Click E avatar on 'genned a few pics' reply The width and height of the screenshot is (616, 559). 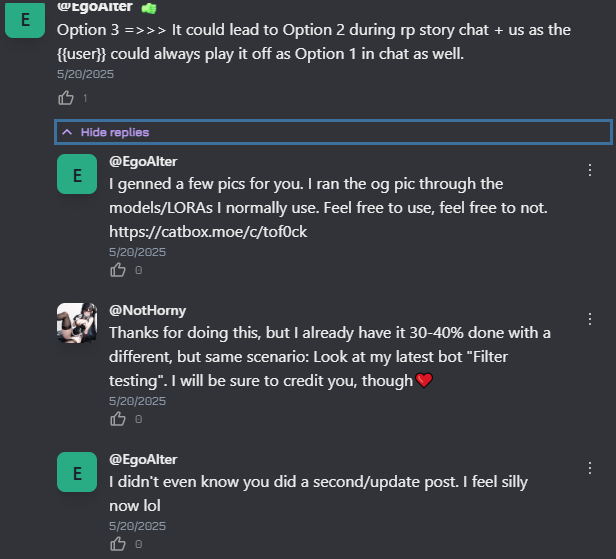click(77, 174)
